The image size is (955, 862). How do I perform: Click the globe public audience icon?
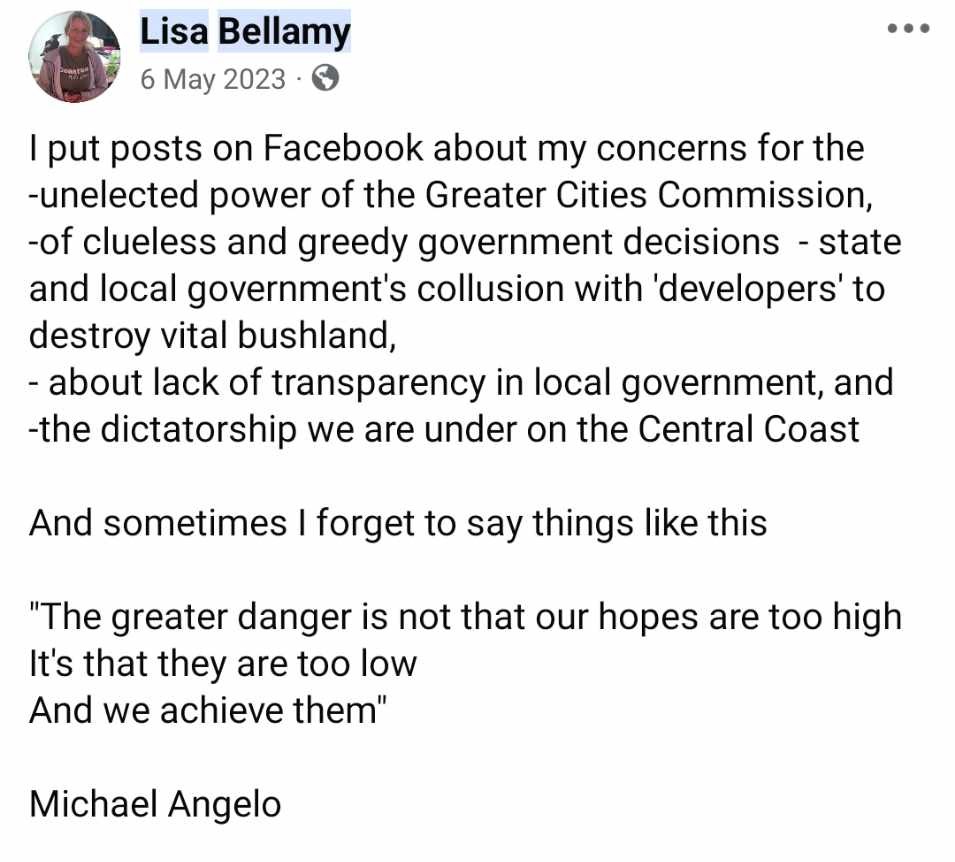coord(326,79)
